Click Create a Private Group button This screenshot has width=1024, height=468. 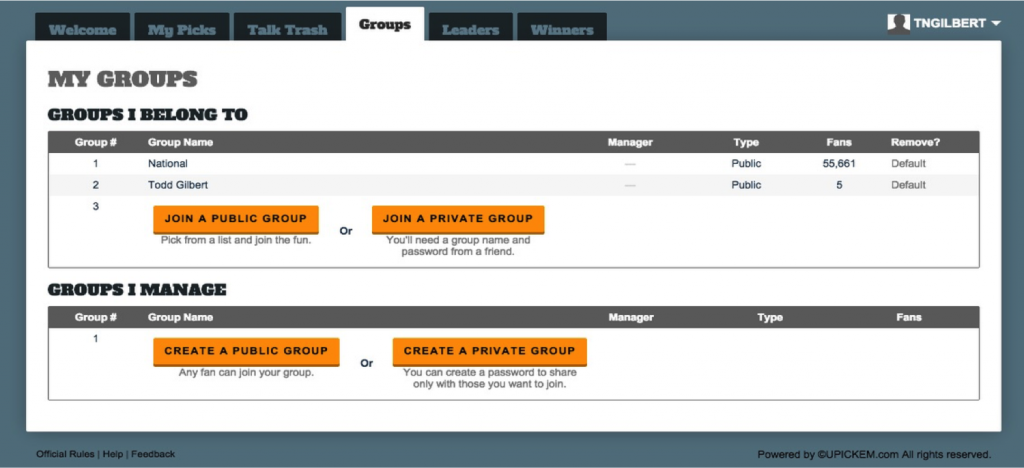tap(489, 351)
